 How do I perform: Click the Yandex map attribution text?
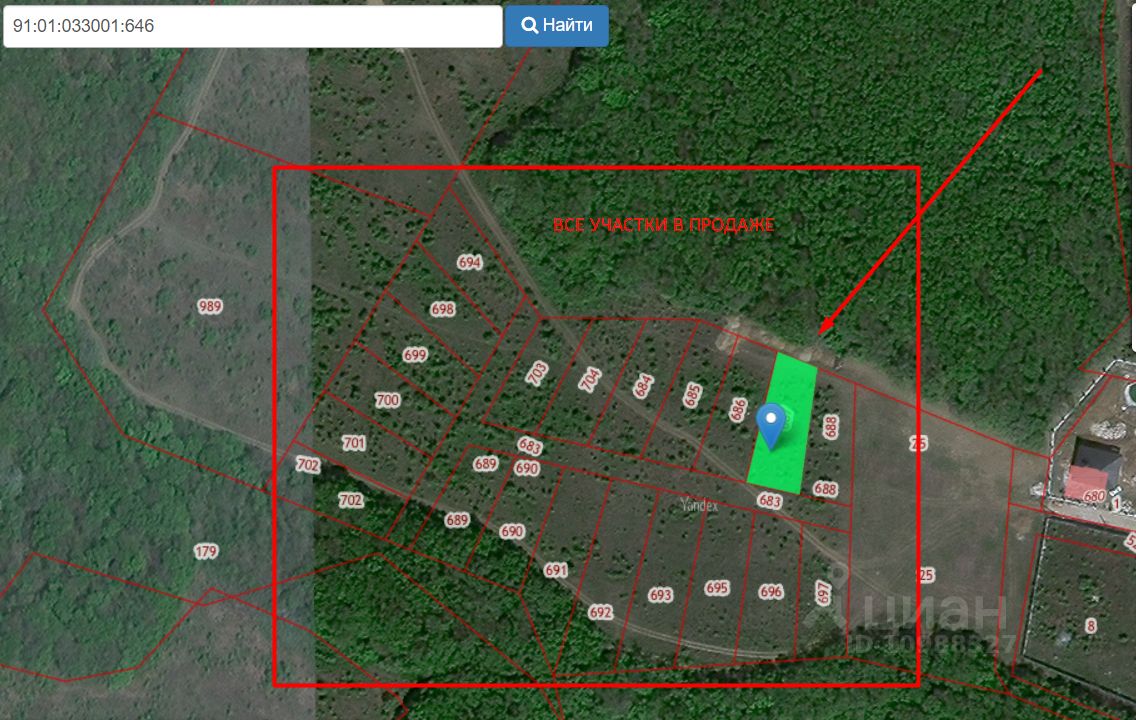point(699,506)
